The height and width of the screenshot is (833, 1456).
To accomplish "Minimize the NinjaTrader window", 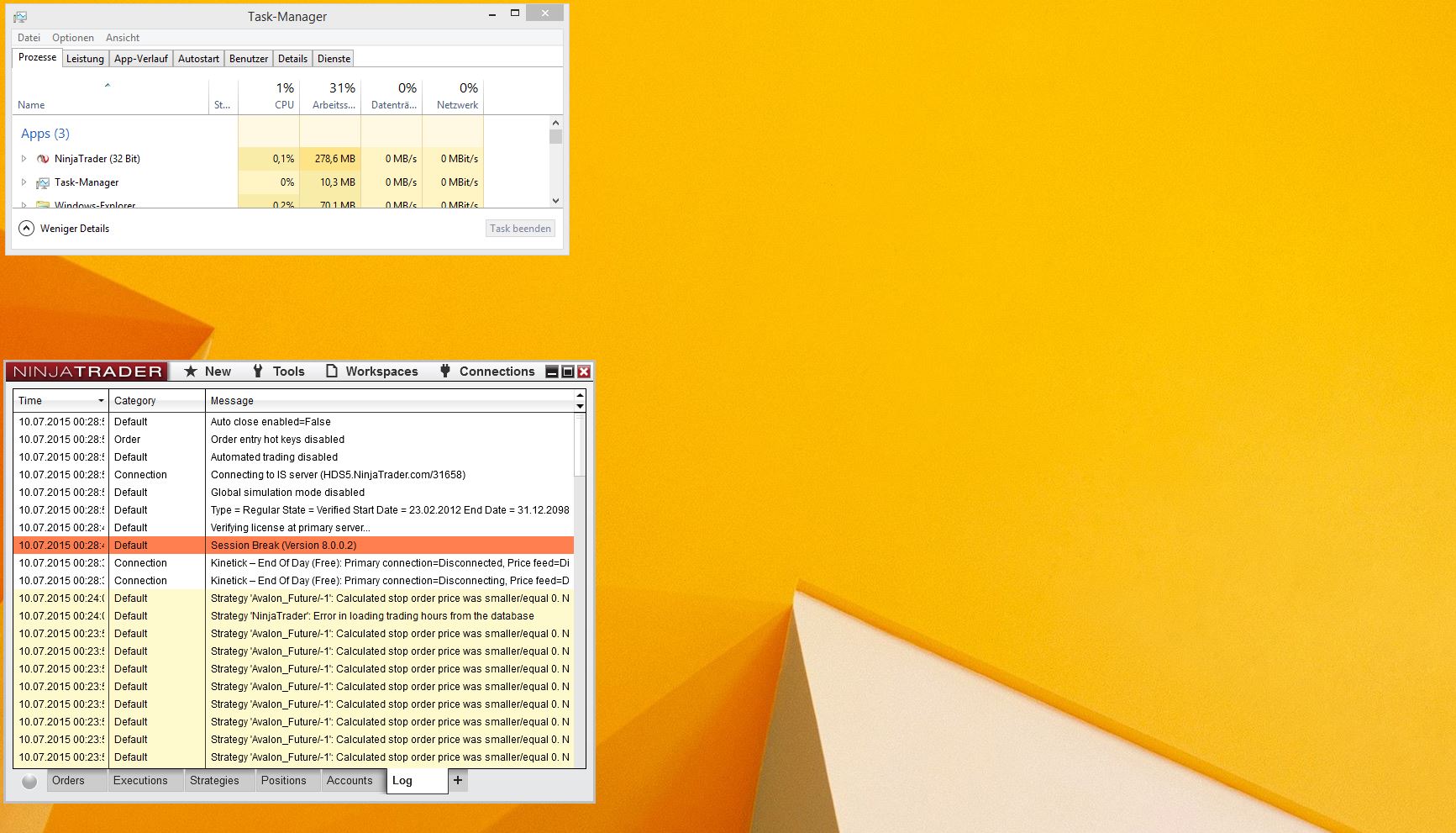I will (x=552, y=372).
